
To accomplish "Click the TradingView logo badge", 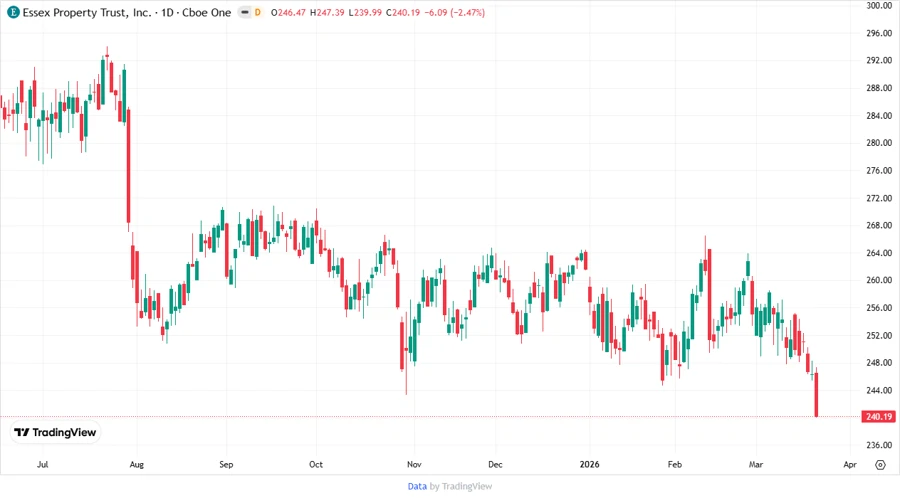I will tap(55, 433).
